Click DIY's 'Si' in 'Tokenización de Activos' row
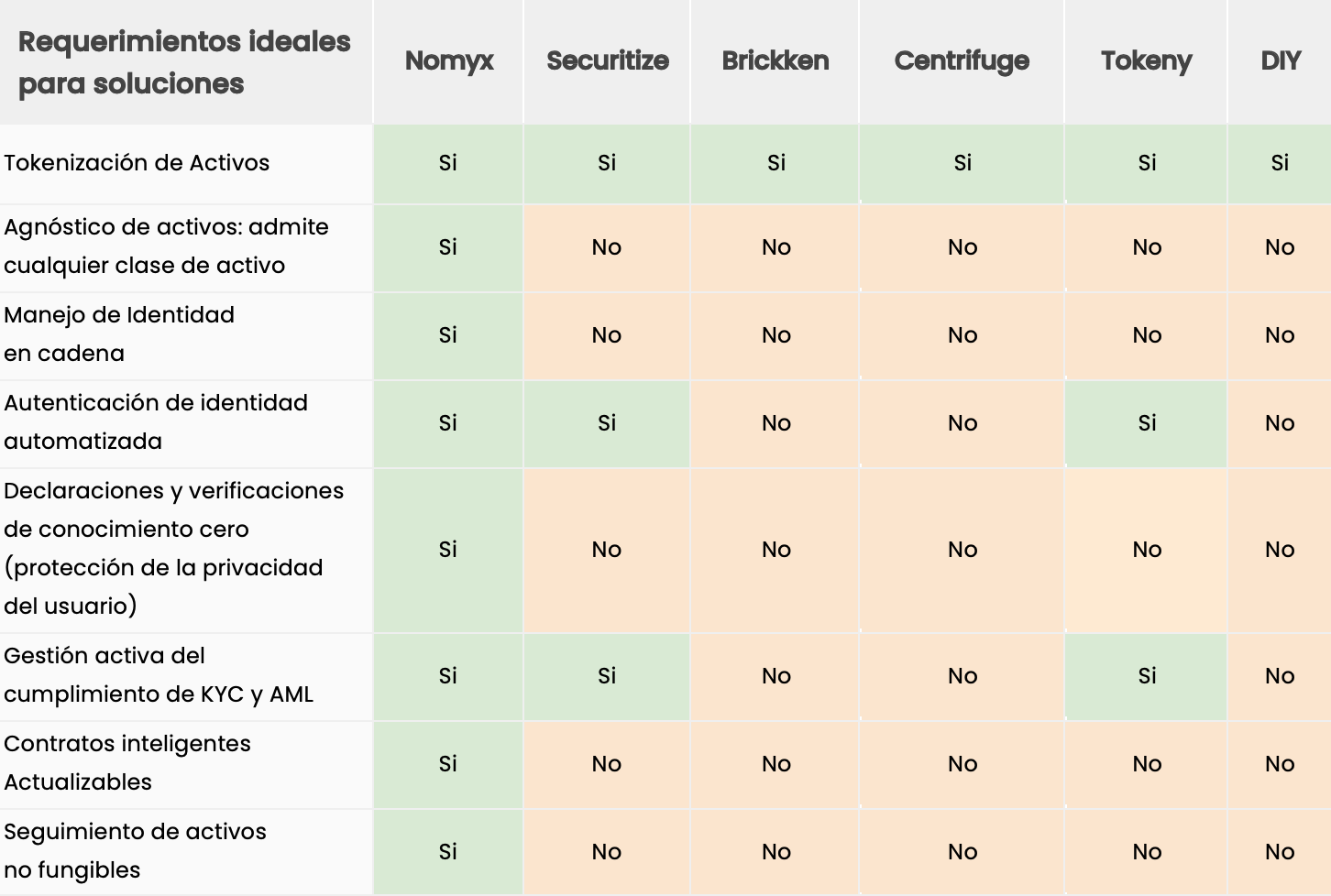This screenshot has height=896, width=1331. pos(1280,163)
